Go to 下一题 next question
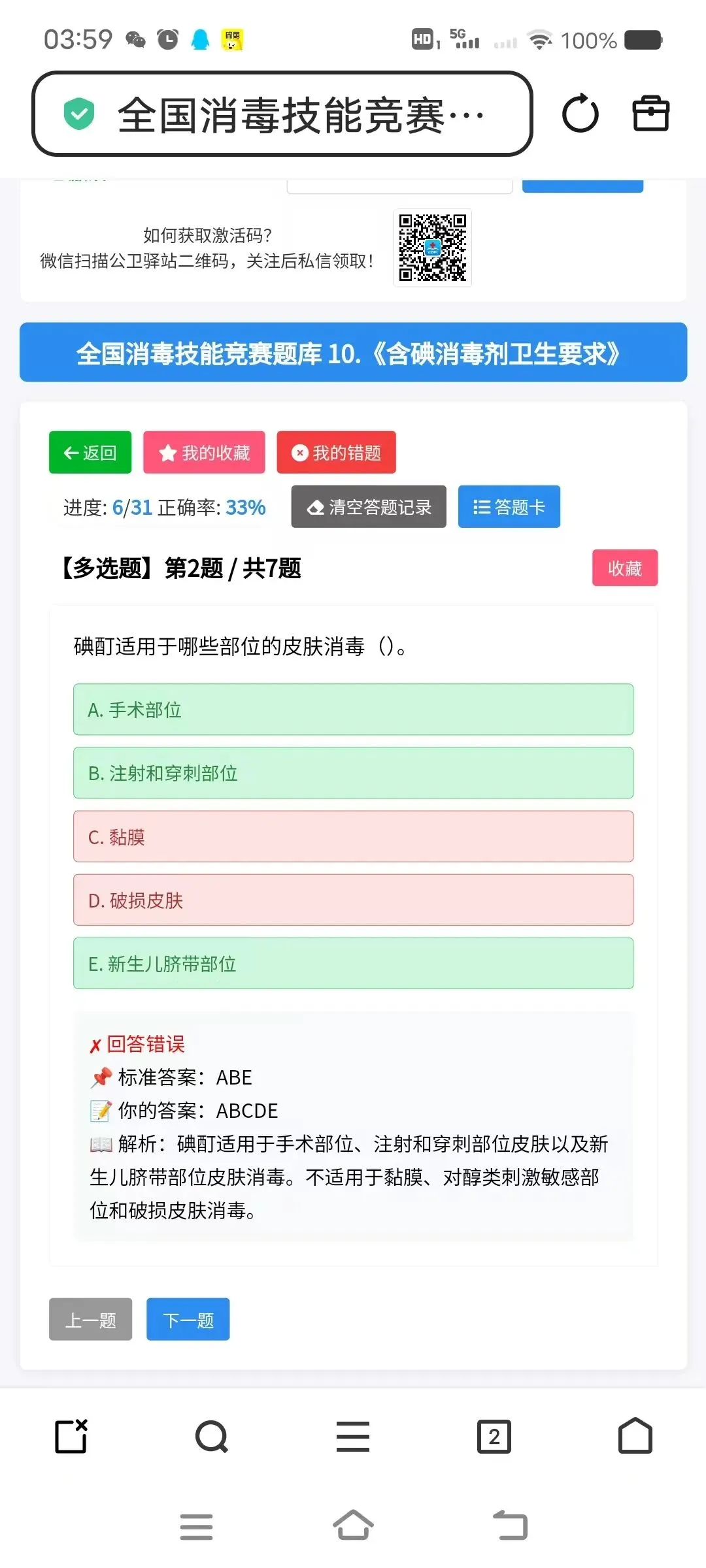The image size is (706, 1568). pyautogui.click(x=188, y=1319)
